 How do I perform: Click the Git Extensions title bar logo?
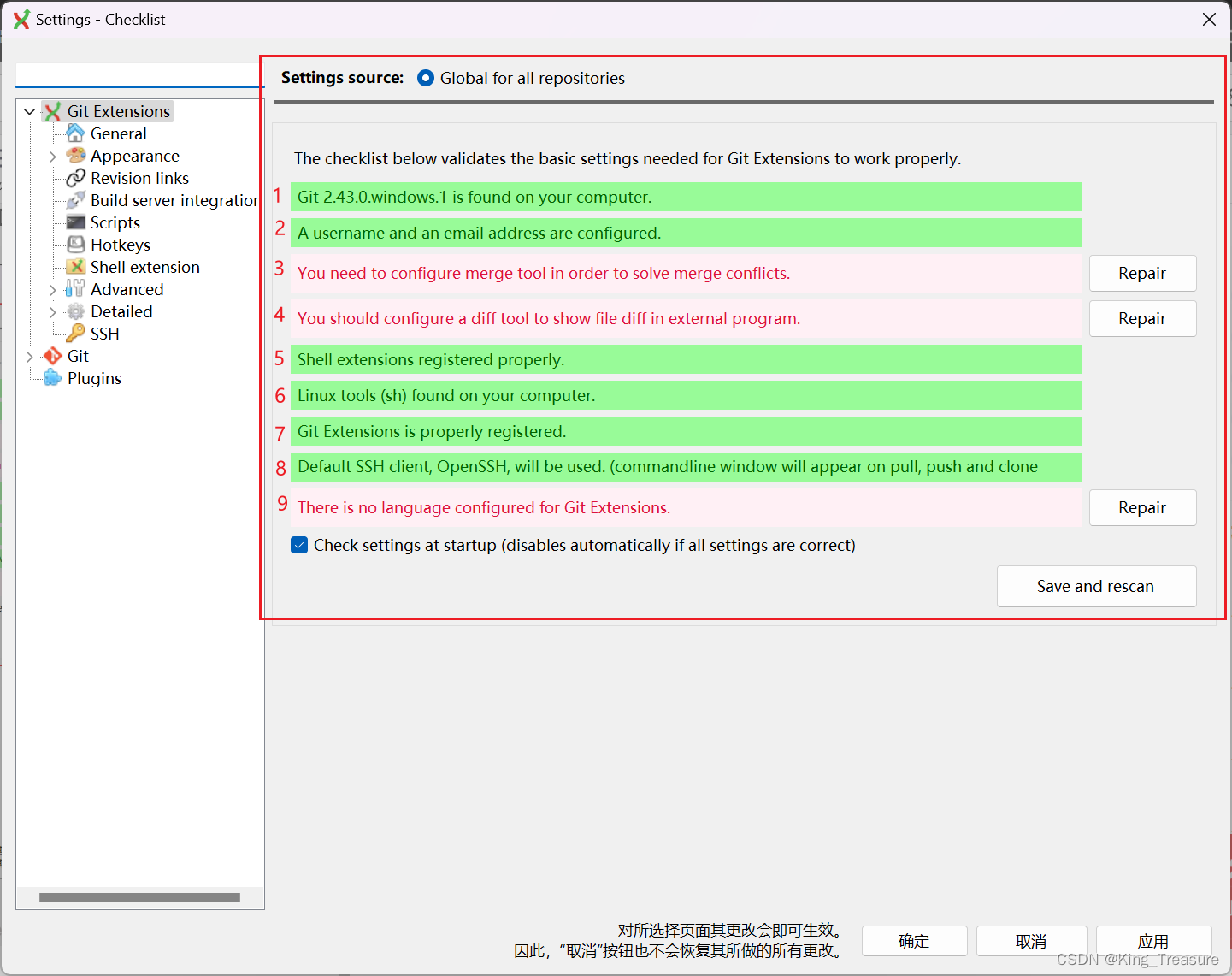click(x=21, y=19)
